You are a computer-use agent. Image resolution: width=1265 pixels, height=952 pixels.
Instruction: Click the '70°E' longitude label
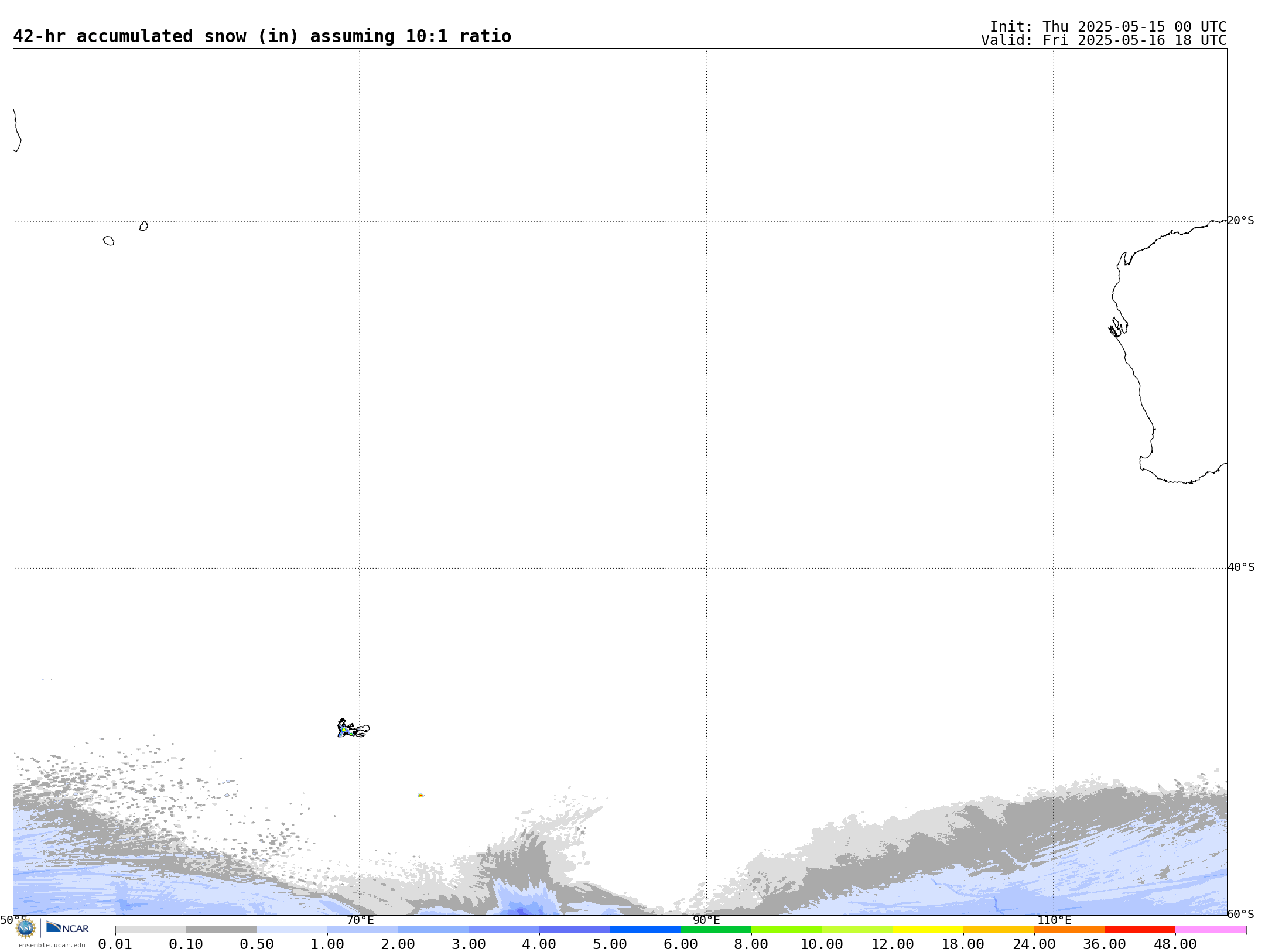click(360, 920)
